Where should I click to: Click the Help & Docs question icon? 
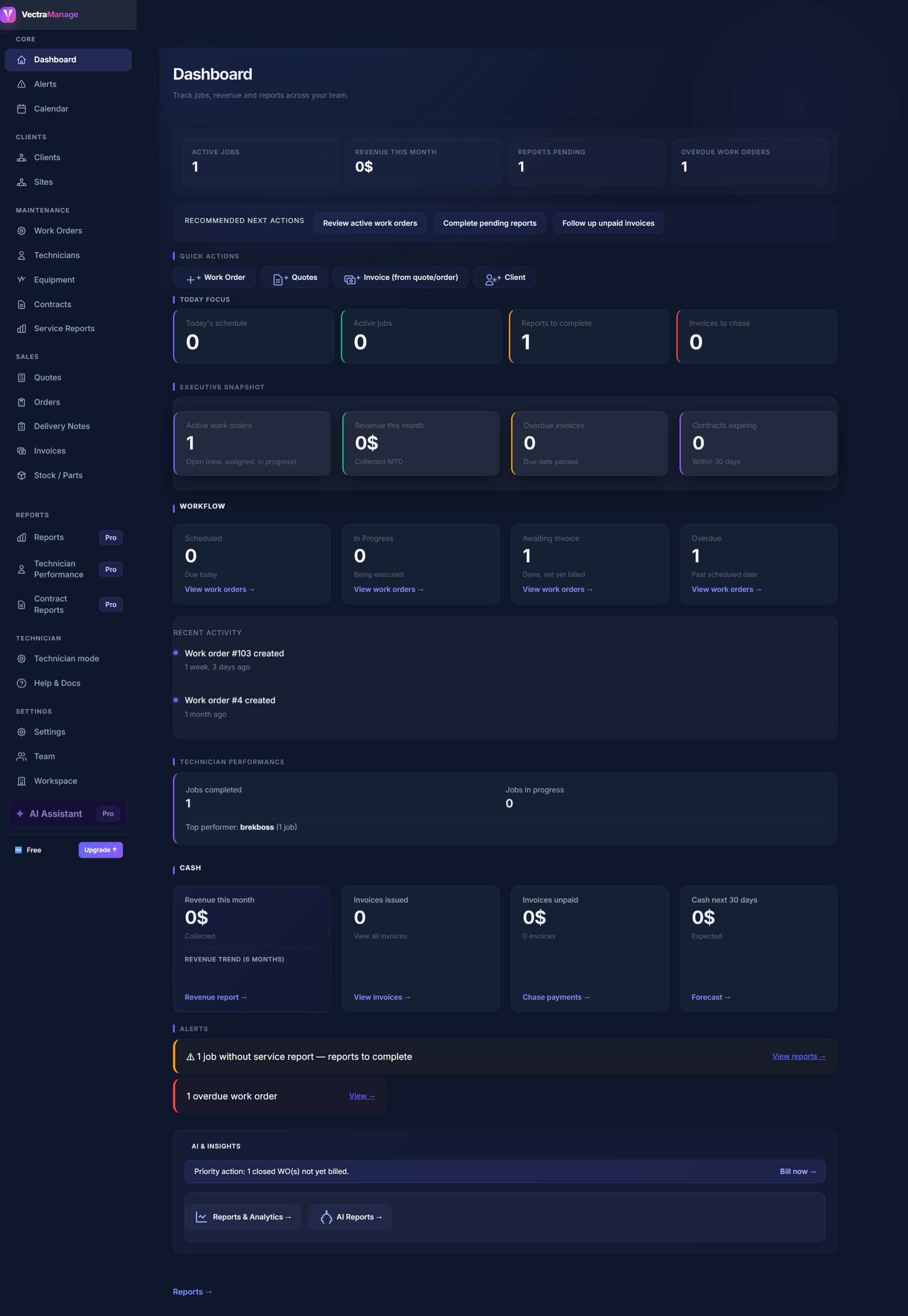(x=22, y=683)
